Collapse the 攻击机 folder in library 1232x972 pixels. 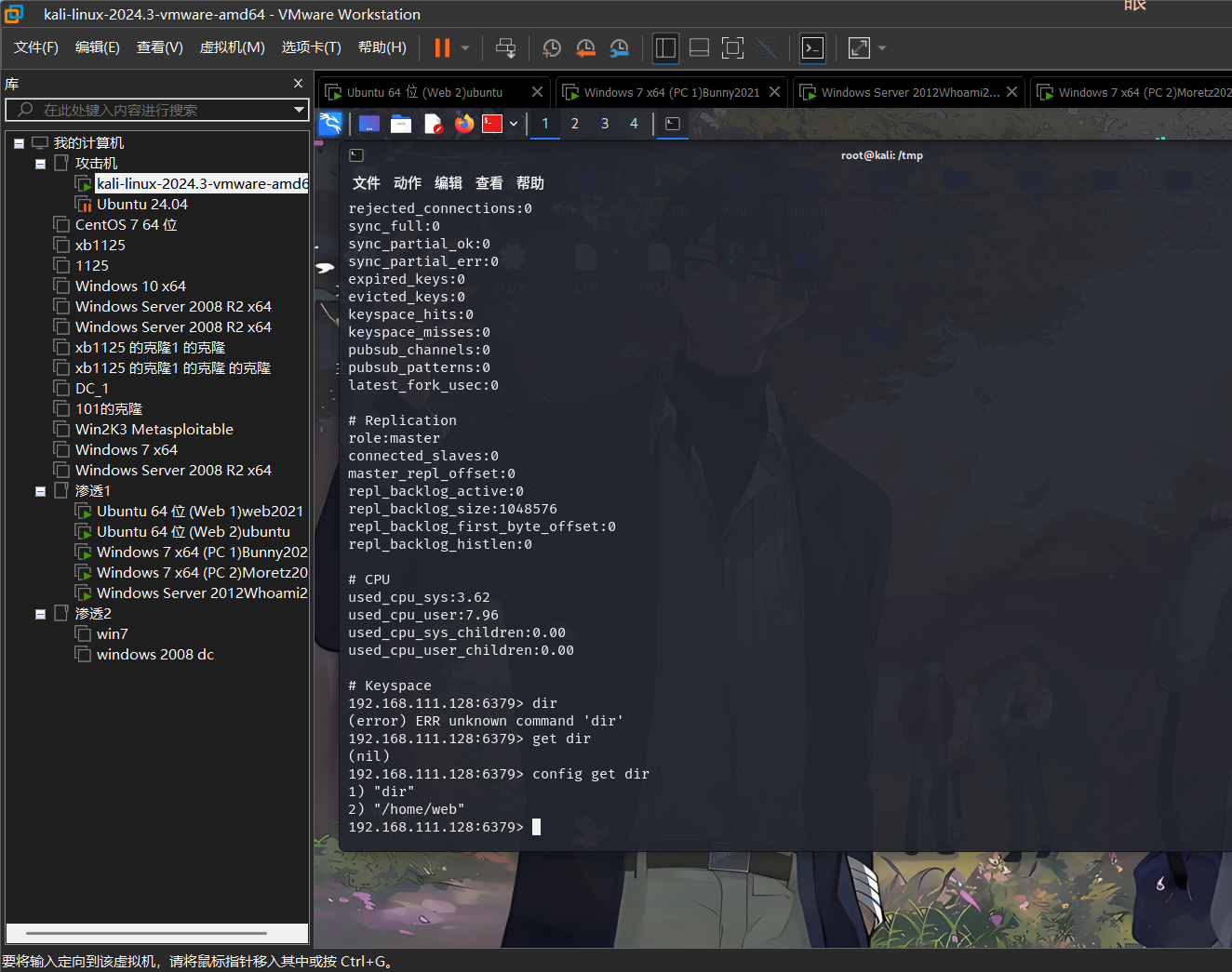[40, 164]
